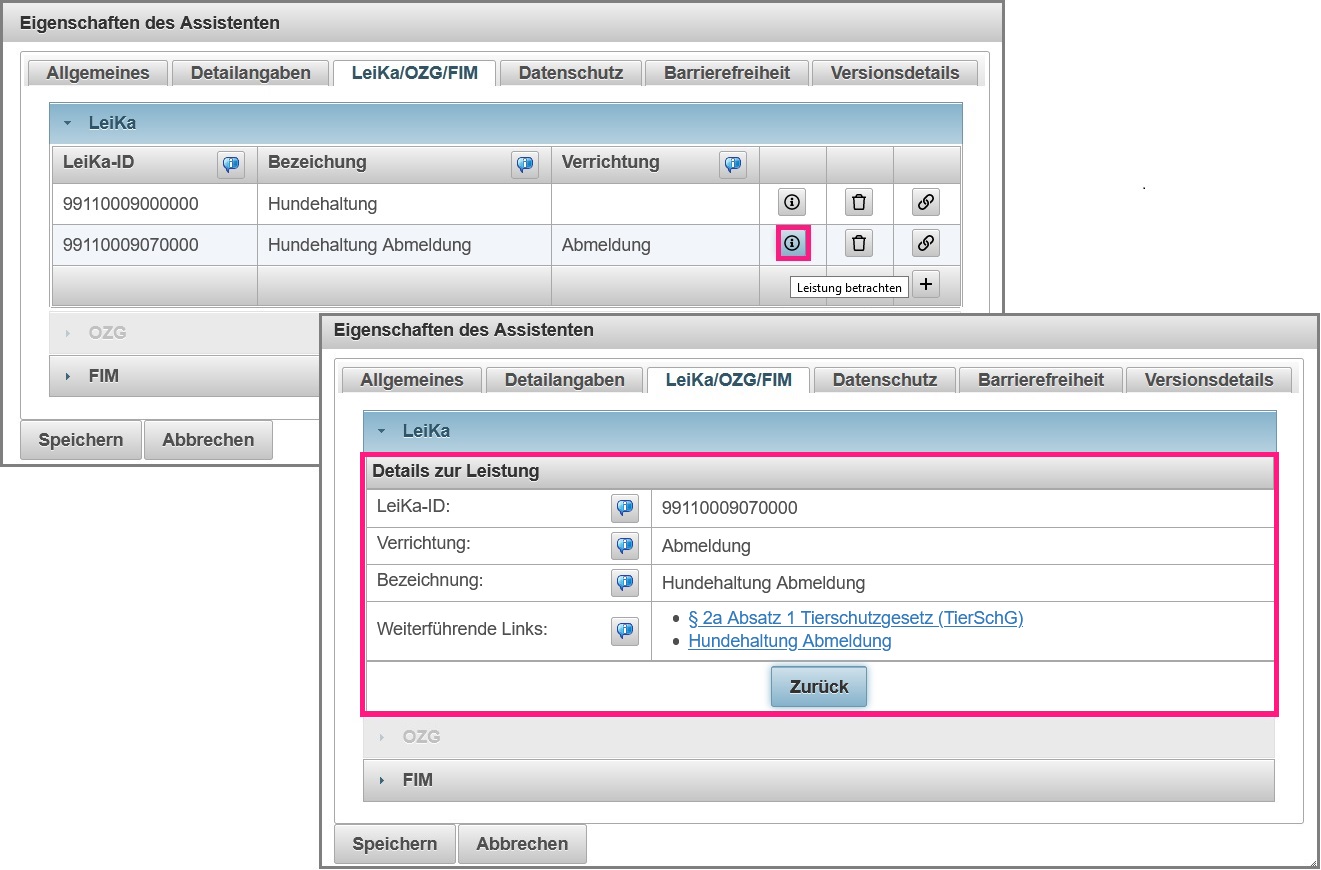This screenshot has width=1321, height=870.
Task: Select LeiKa/OZG/FIM tab in front window
Action: (728, 380)
